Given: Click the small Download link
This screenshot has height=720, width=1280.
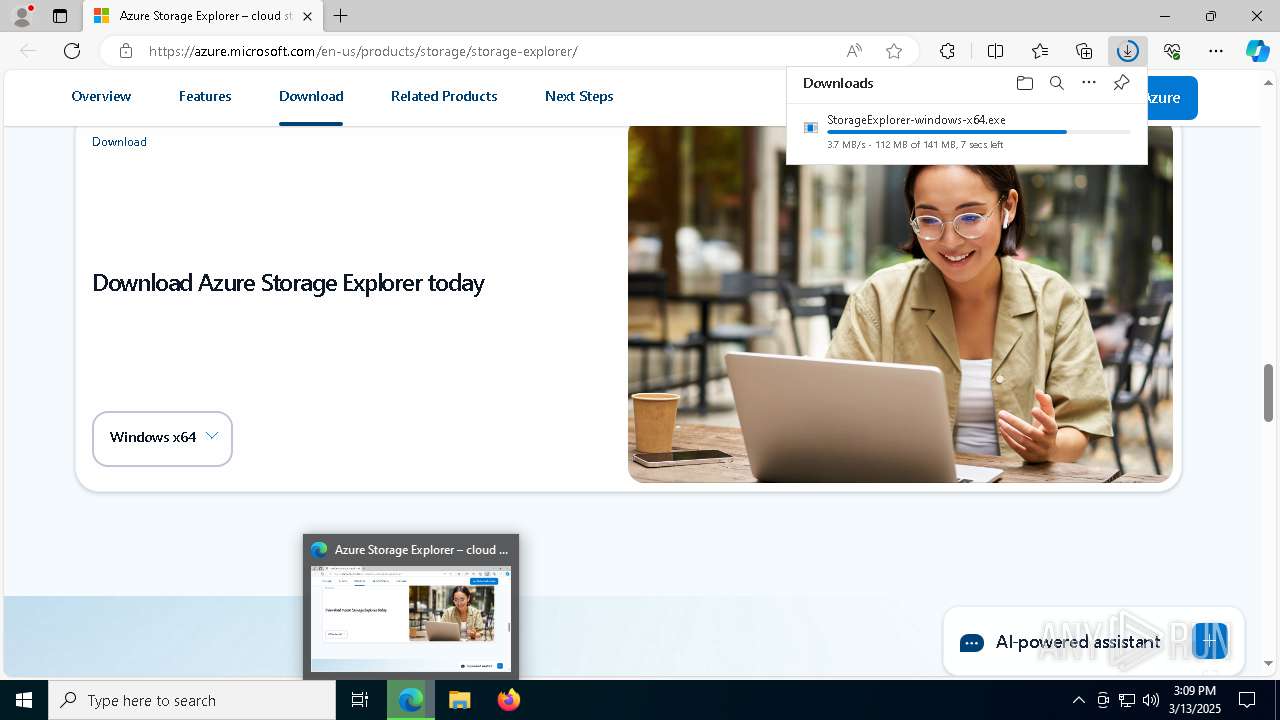Looking at the screenshot, I should (119, 142).
